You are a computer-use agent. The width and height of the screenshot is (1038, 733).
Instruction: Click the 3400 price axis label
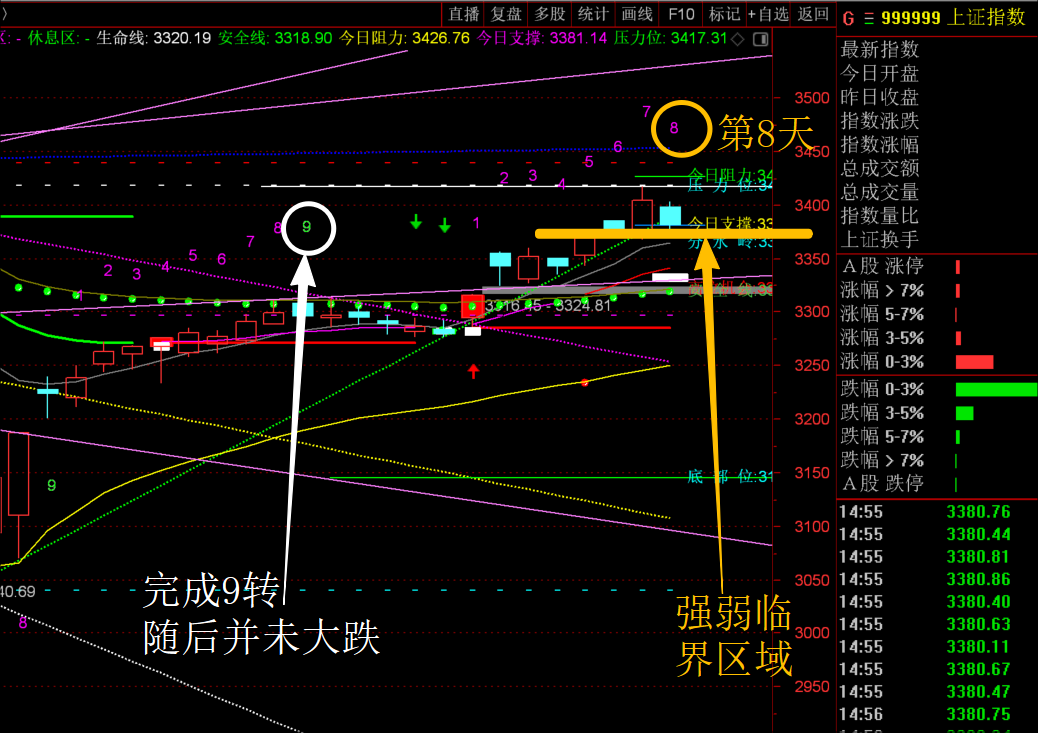tap(812, 205)
